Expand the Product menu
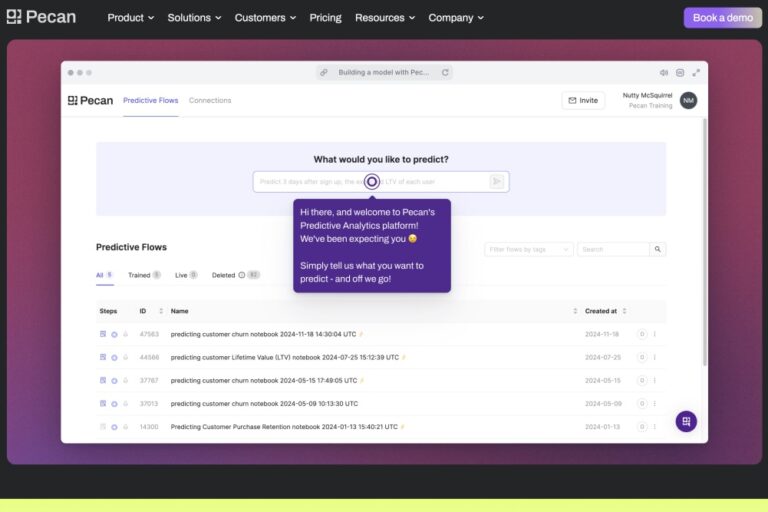 pos(130,18)
